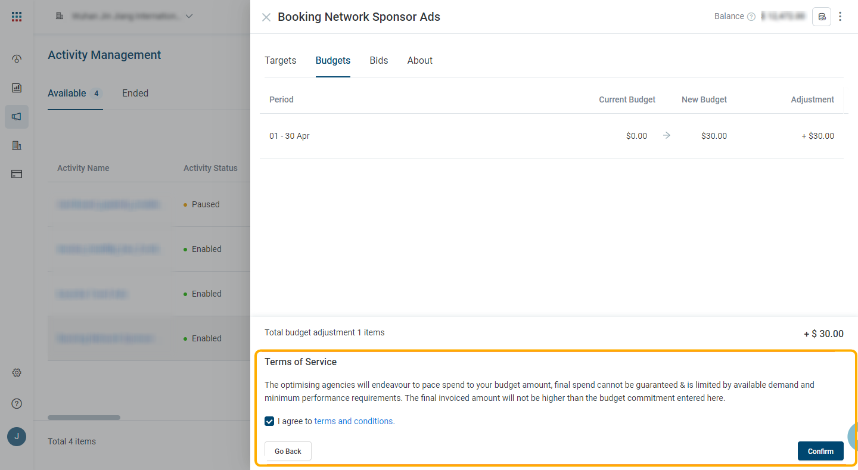
Task: Click the boxed icon button beside the balance
Action: (821, 17)
